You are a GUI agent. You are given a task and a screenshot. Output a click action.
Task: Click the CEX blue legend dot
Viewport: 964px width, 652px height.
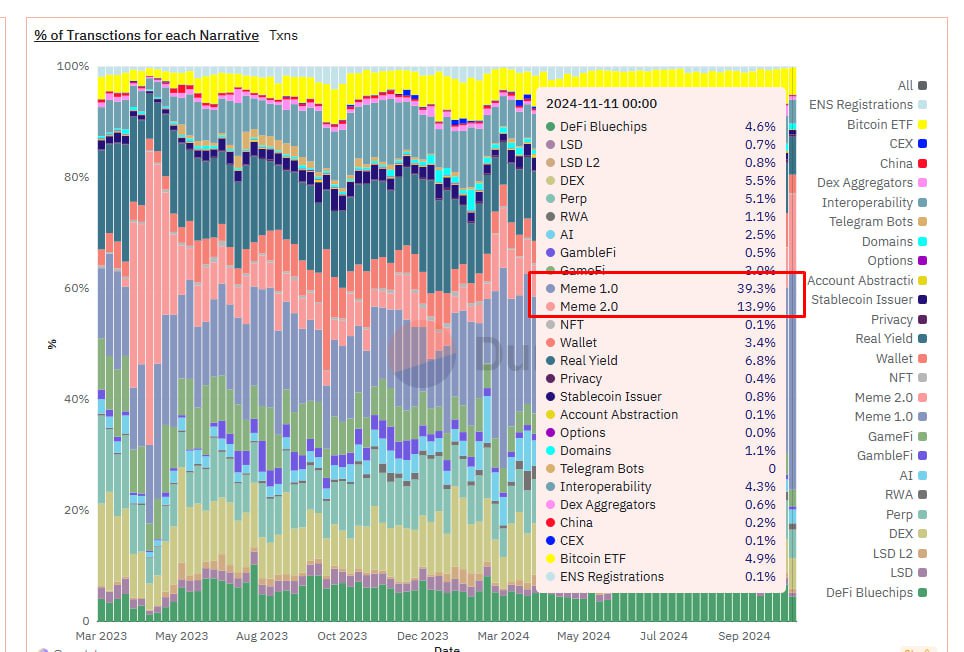coord(922,144)
